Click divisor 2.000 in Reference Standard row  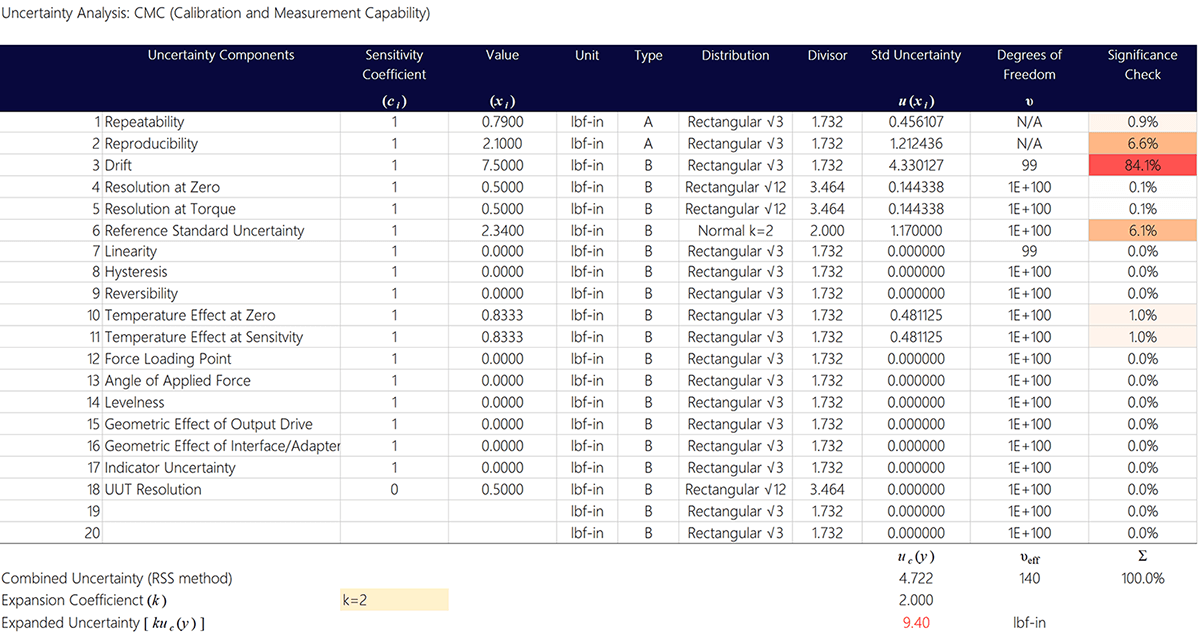[x=827, y=231]
